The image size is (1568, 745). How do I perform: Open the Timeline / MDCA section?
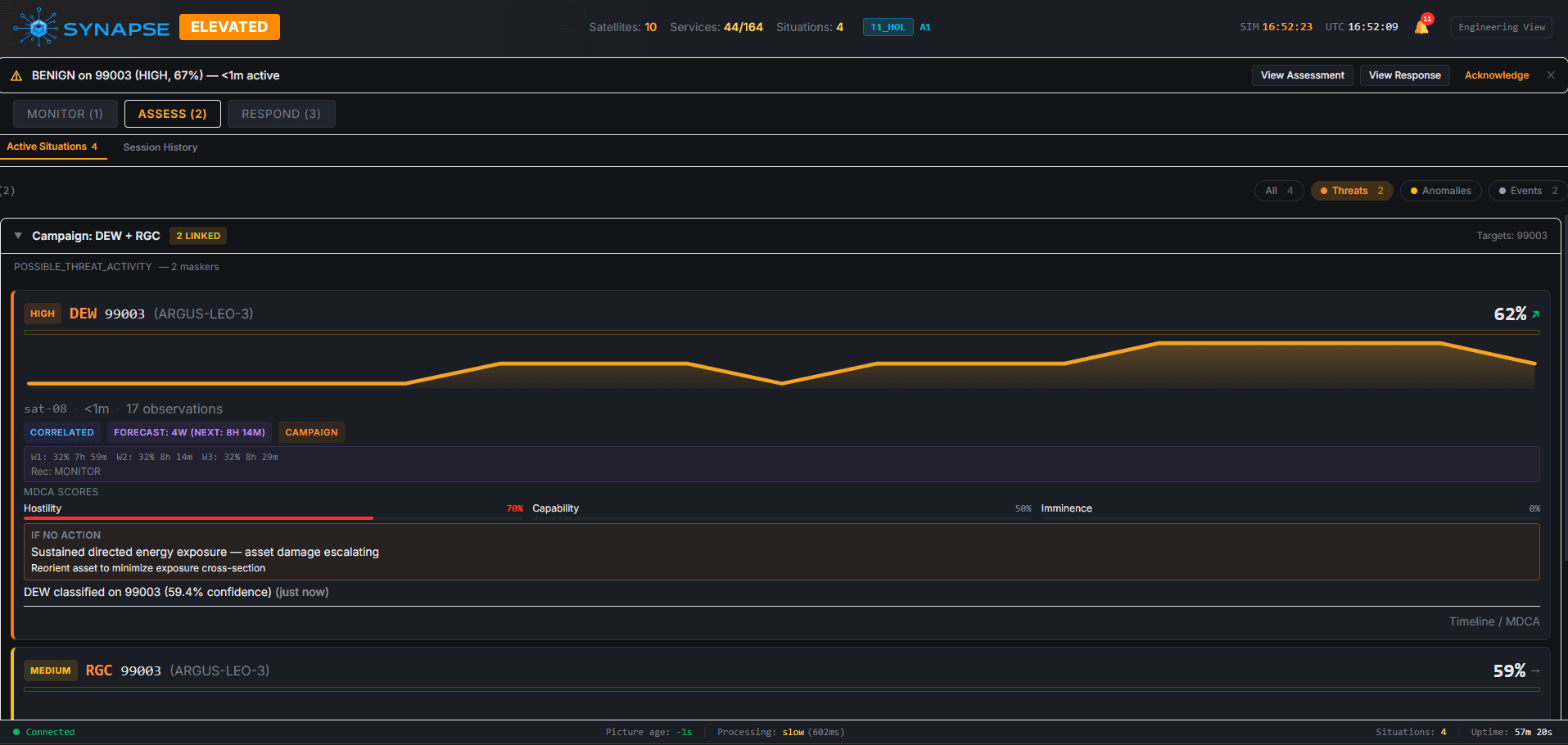(x=1493, y=622)
